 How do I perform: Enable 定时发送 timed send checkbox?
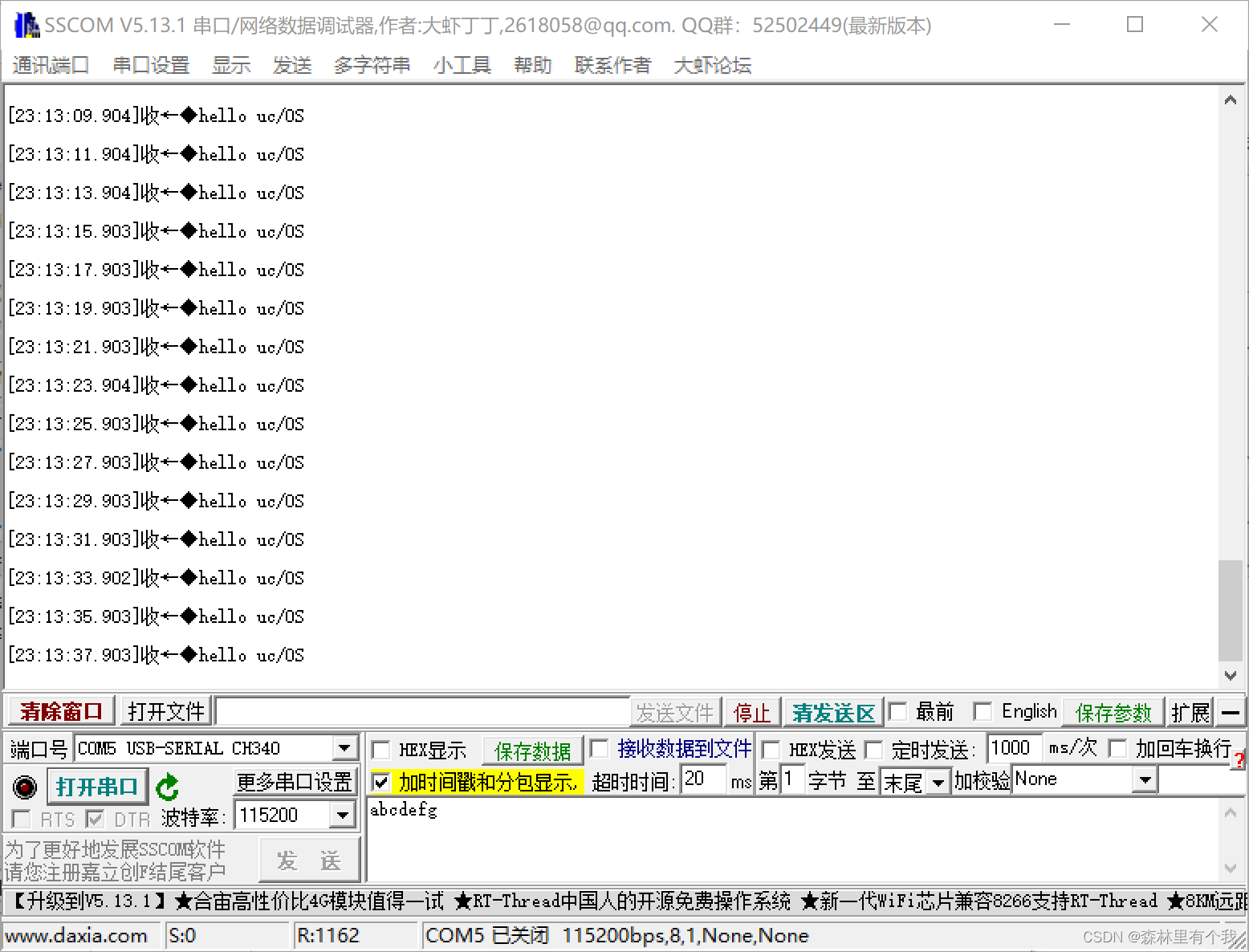[x=874, y=749]
